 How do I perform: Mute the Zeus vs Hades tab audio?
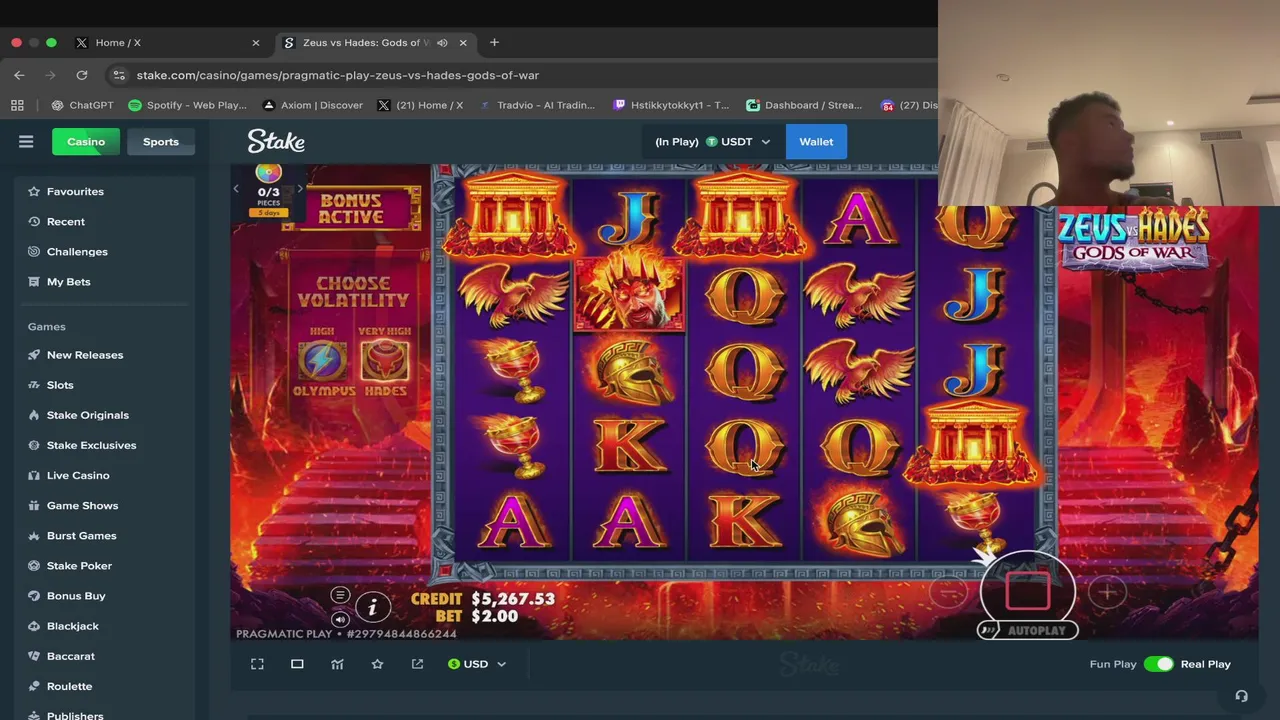[442, 43]
